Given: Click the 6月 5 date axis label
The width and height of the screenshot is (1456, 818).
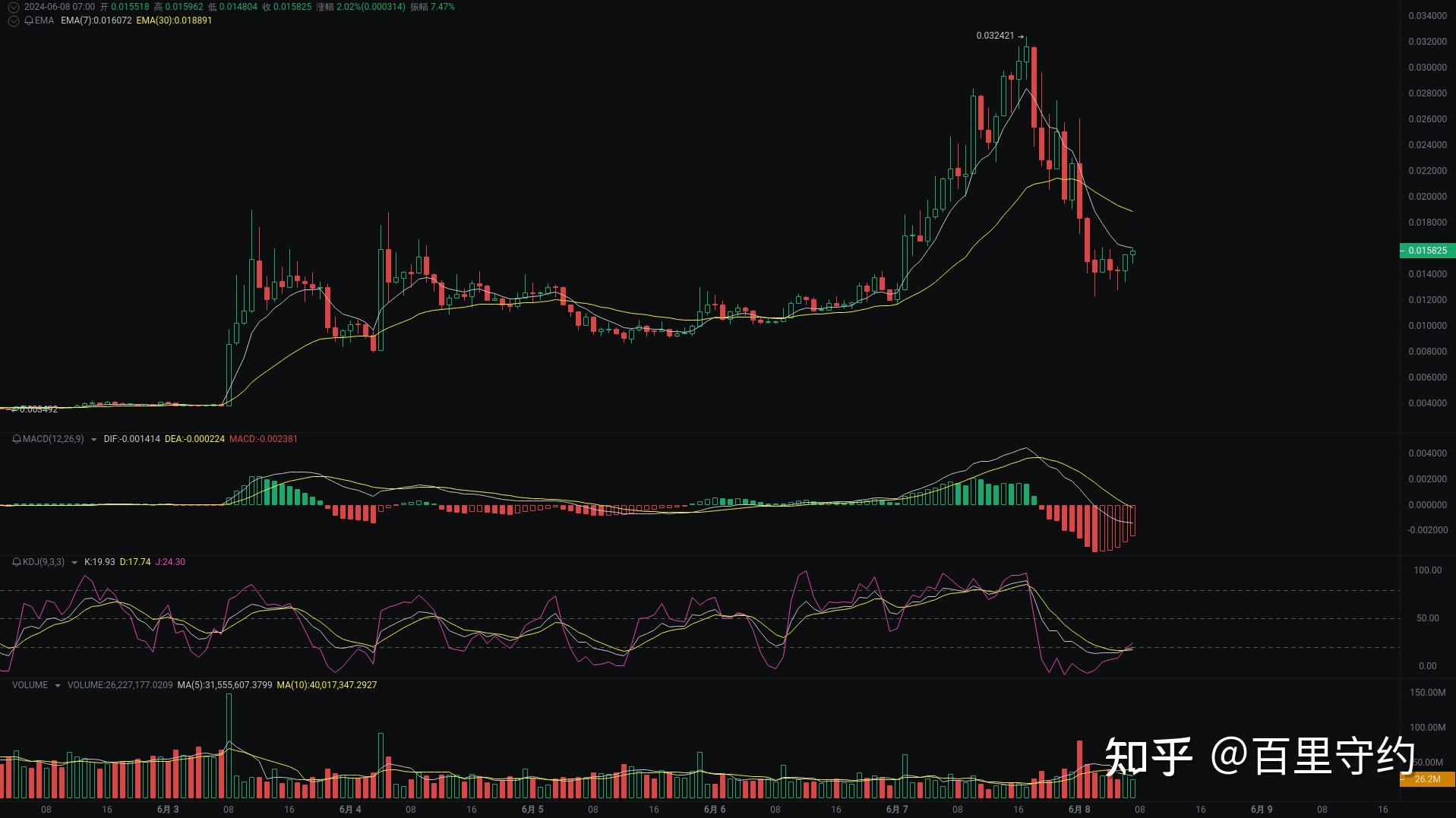Looking at the screenshot, I should 532,810.
